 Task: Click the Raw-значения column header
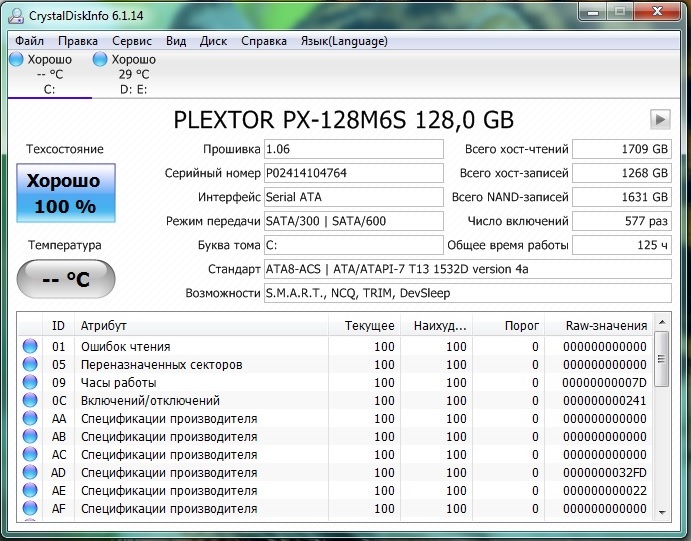(x=598, y=326)
